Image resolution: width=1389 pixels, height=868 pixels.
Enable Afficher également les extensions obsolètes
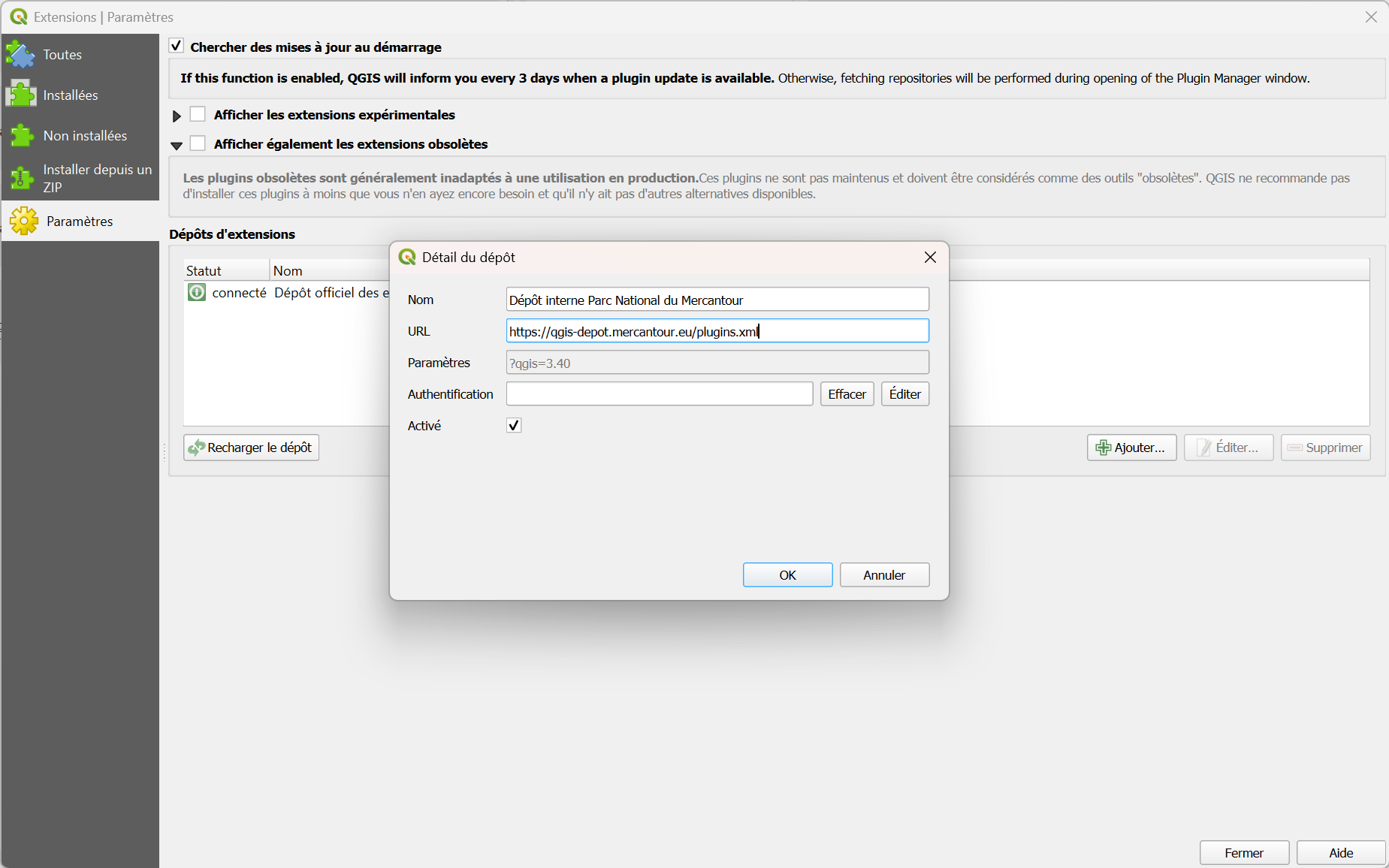tap(198, 143)
